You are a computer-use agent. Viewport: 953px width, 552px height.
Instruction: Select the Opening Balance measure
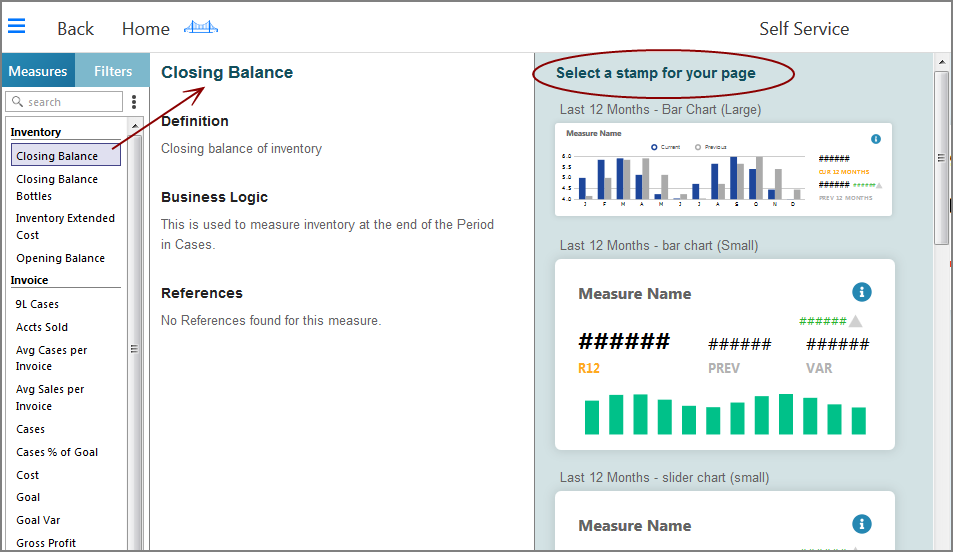tap(60, 258)
